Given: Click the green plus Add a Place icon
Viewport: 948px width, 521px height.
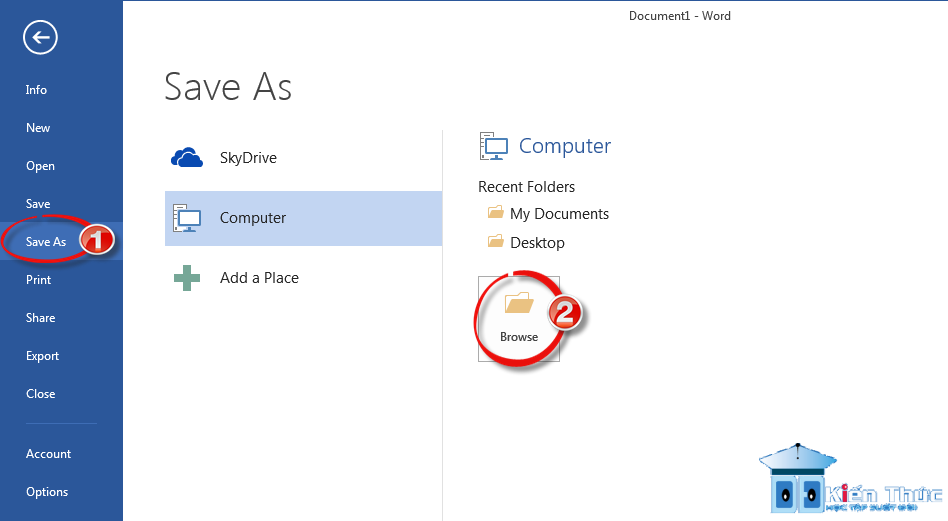Looking at the screenshot, I should (x=187, y=278).
